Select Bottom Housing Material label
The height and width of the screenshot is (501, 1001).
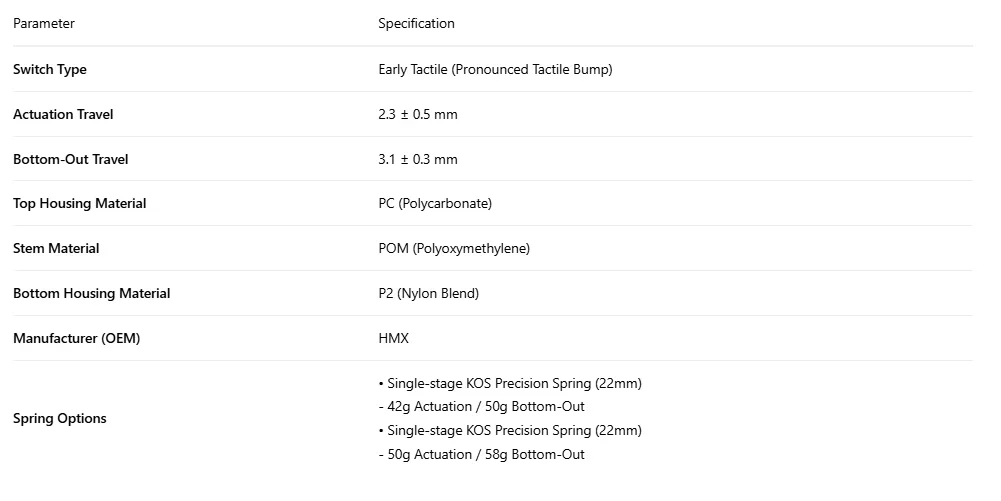click(91, 294)
